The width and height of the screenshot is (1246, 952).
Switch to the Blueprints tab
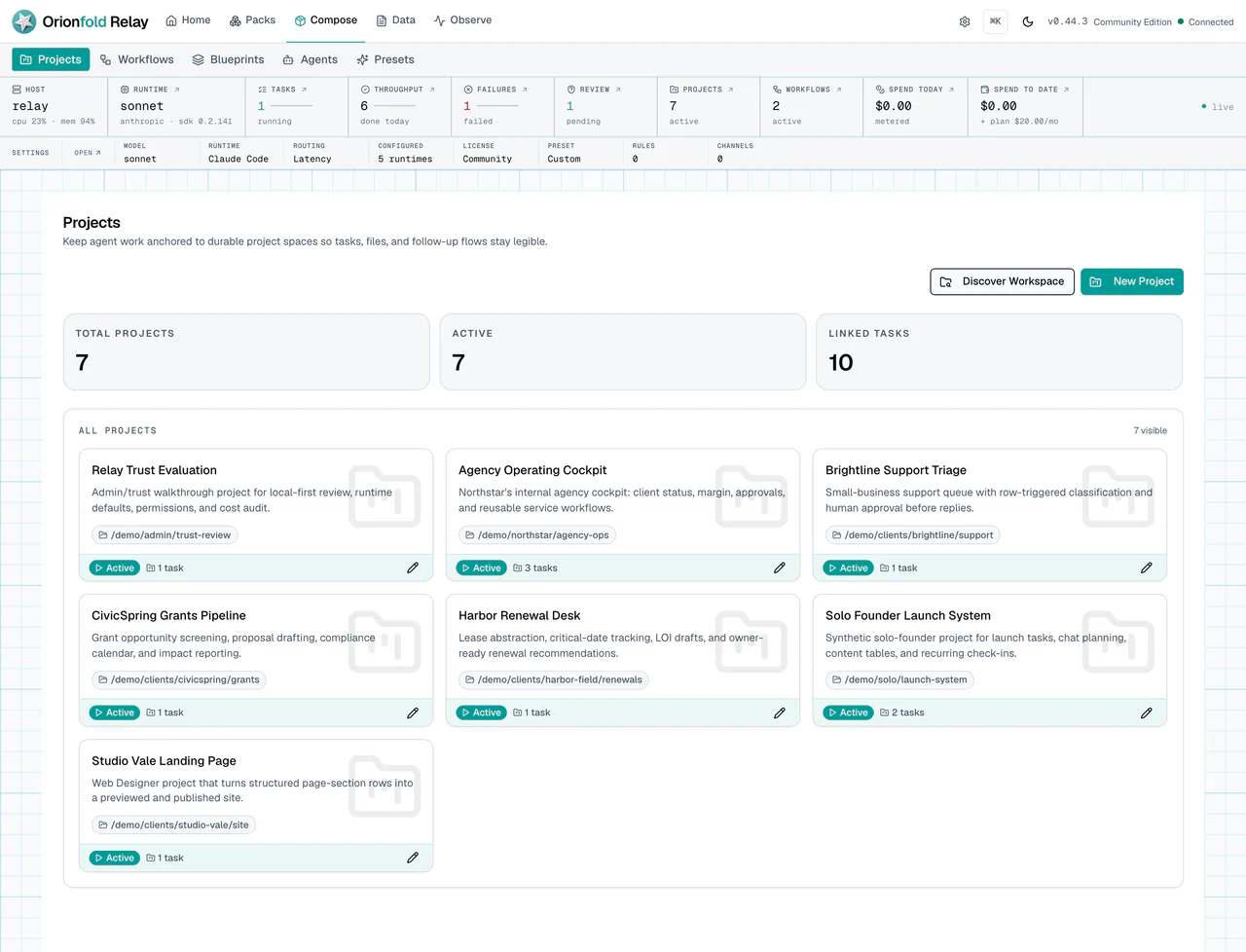click(x=228, y=59)
